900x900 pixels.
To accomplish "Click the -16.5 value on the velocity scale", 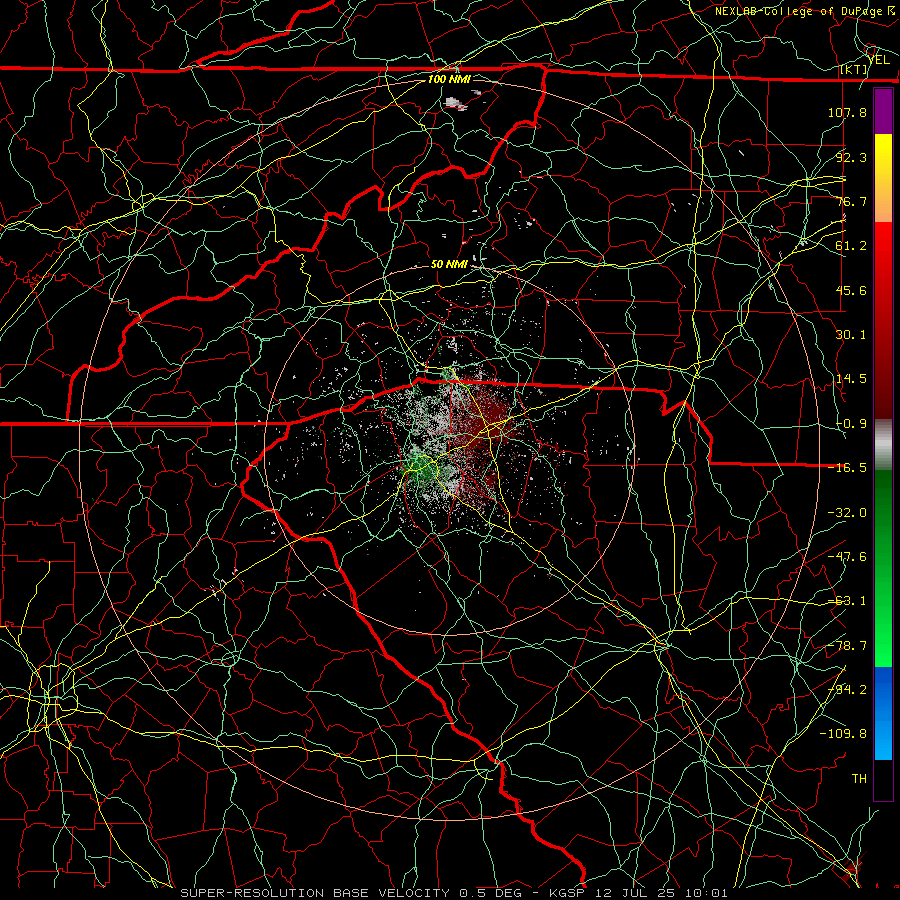I will tap(847, 468).
